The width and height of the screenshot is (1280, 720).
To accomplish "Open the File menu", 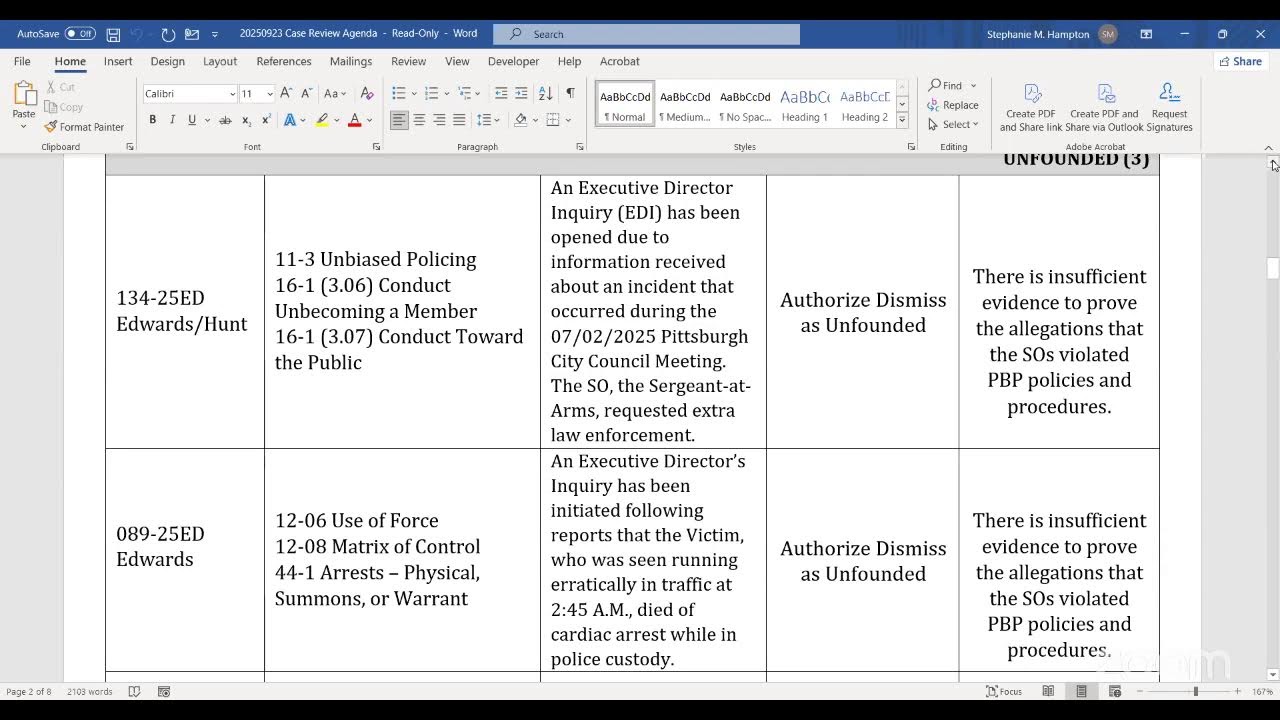I will coord(22,61).
